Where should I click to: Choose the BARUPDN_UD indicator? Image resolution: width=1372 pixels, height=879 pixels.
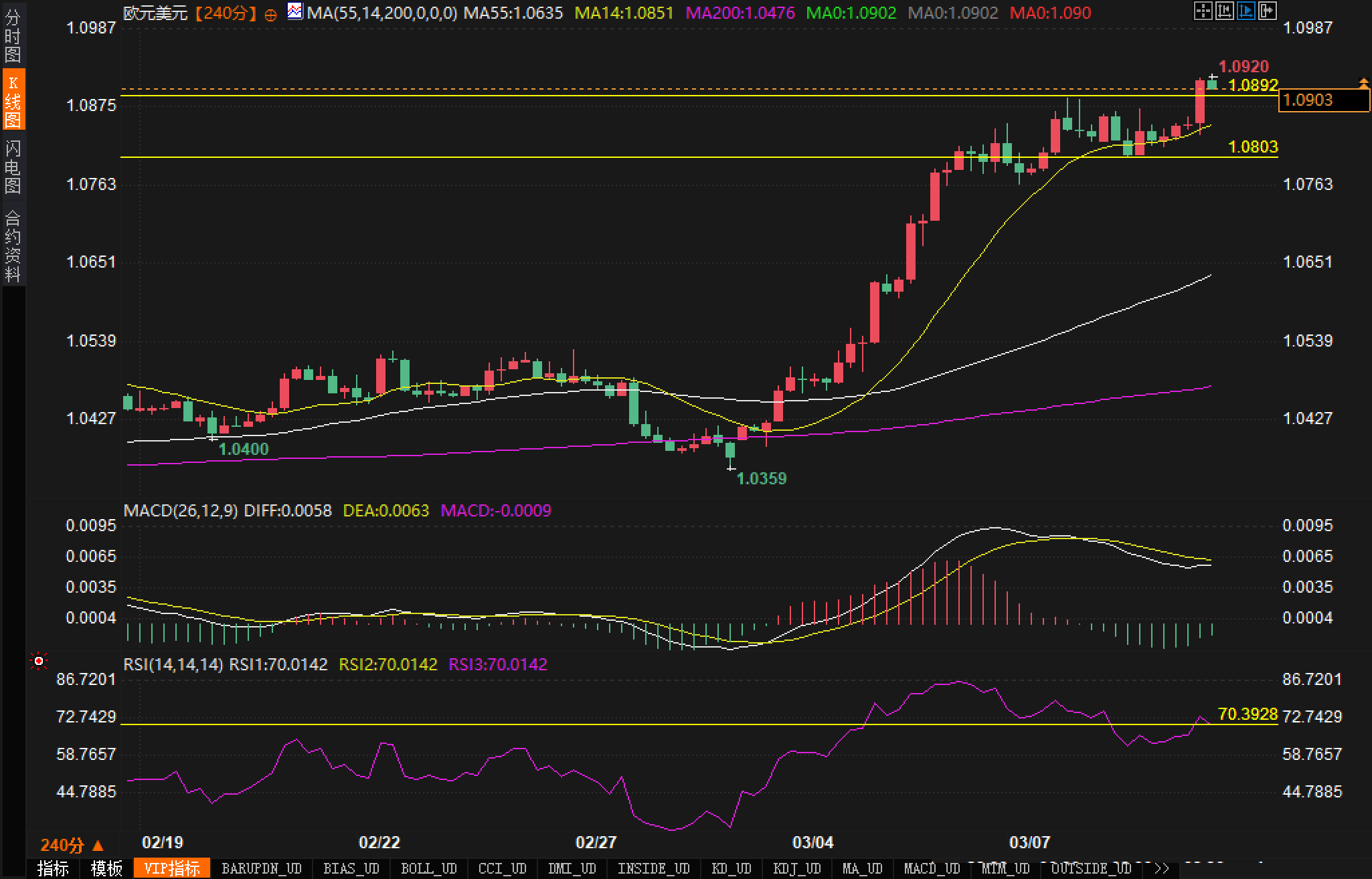click(262, 869)
